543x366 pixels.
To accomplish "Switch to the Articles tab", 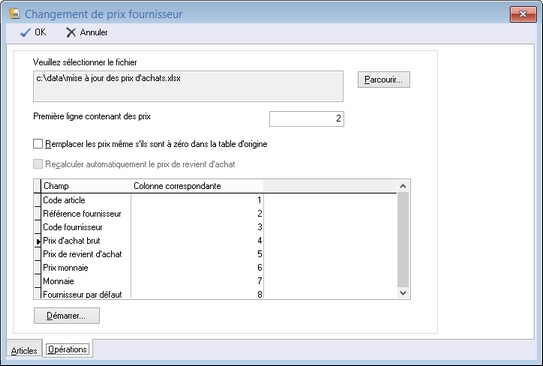I will (24, 350).
